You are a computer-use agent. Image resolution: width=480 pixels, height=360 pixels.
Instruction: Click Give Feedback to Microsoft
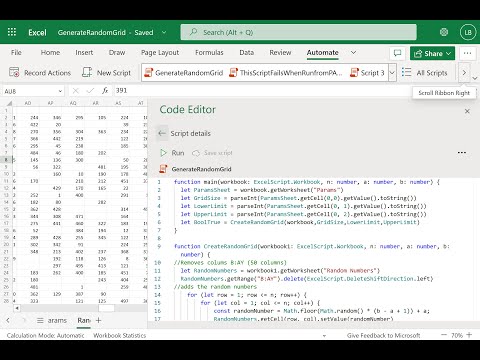(384, 335)
